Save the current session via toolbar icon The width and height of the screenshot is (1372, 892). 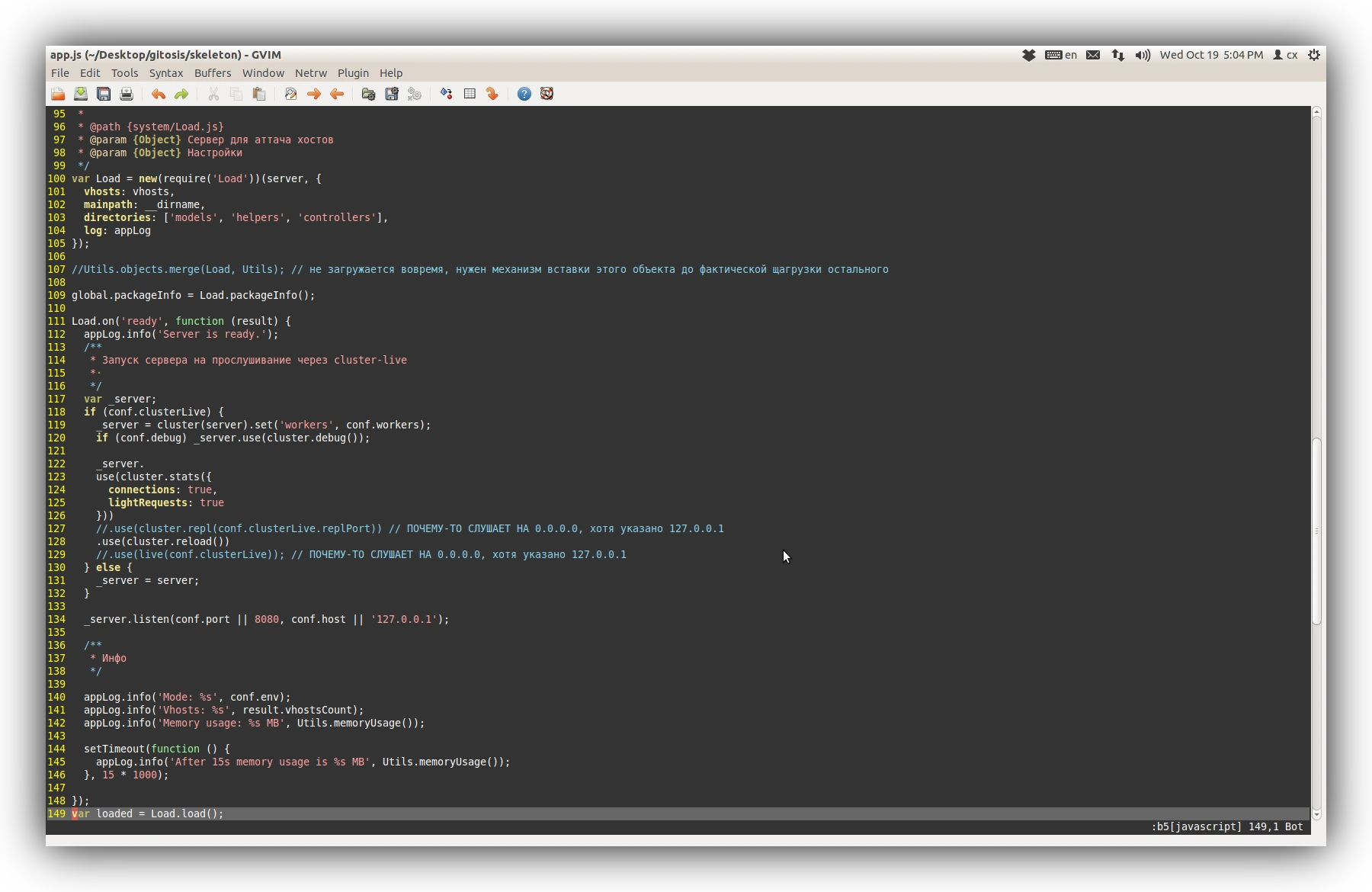392,94
